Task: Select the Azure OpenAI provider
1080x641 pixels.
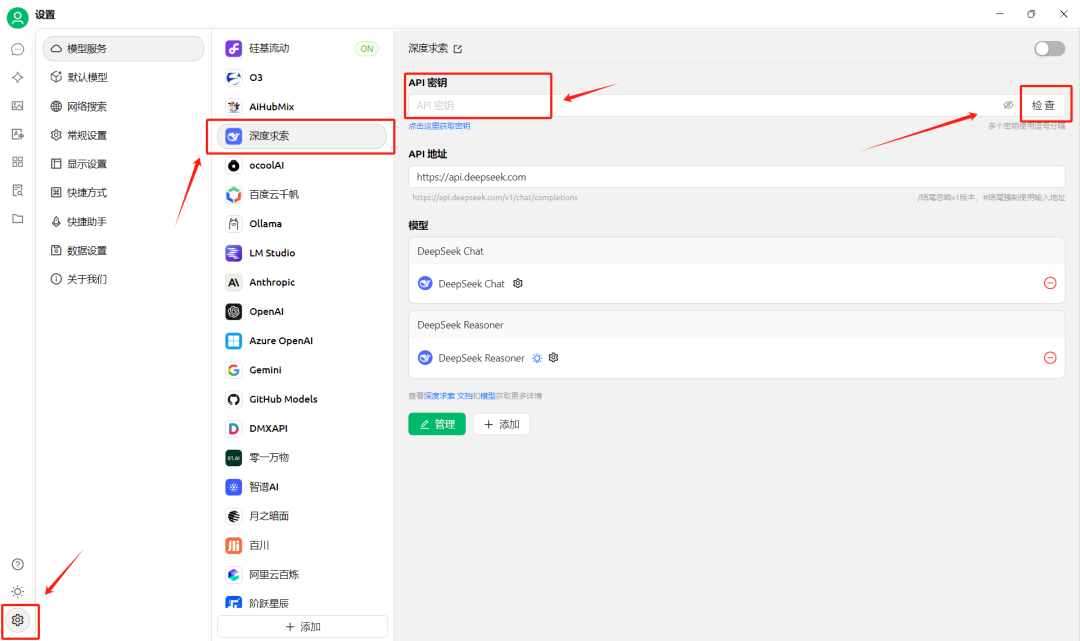Action: [302, 341]
